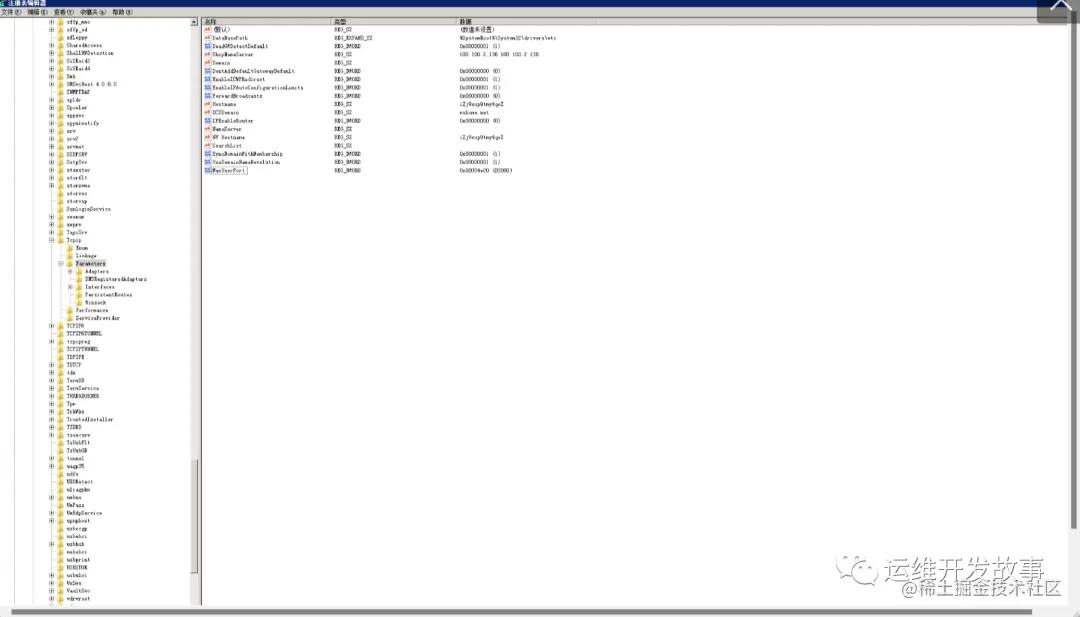Select the TsUsbFlt tree key
Image resolution: width=1080 pixels, height=617 pixels.
[x=78, y=443]
